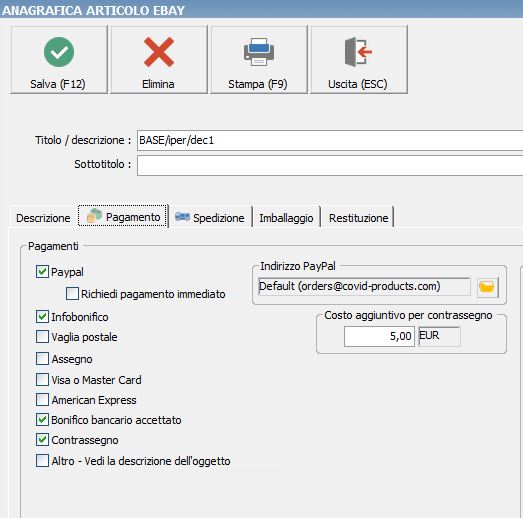Check Altro - Vedi la descrizione dell'oggetto
This screenshot has width=523, height=518.
point(42,461)
